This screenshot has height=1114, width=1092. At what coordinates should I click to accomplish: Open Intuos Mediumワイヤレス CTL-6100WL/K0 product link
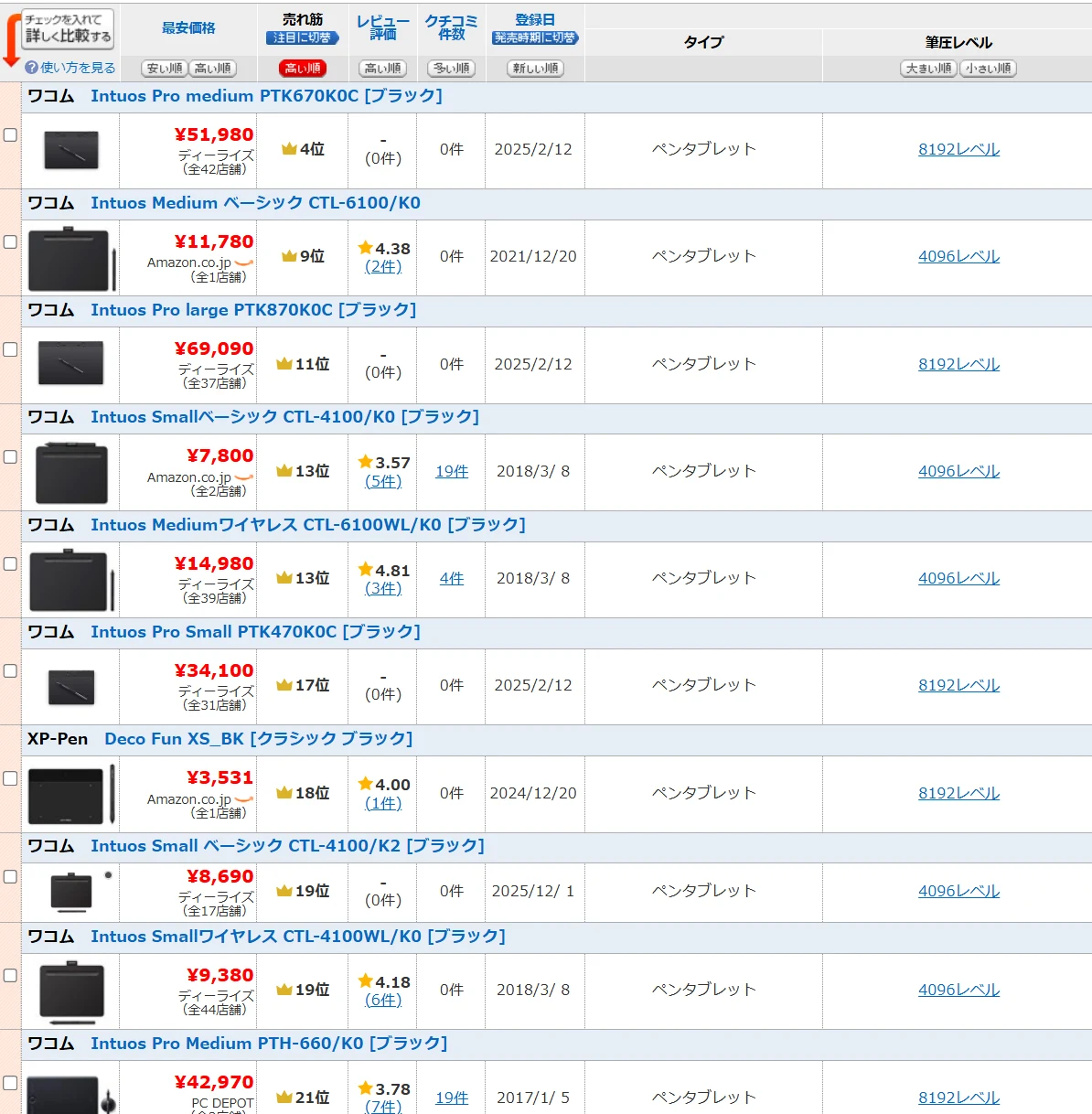point(308,525)
